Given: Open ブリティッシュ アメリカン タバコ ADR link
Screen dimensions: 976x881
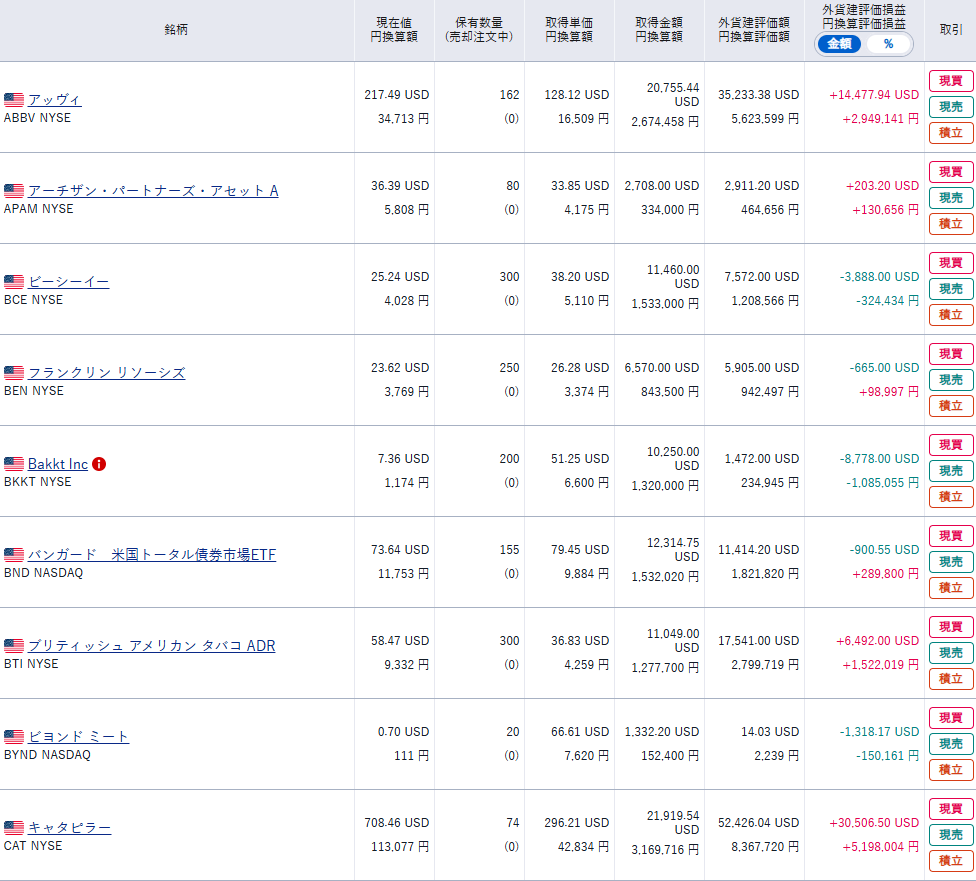Looking at the screenshot, I should (x=151, y=646).
